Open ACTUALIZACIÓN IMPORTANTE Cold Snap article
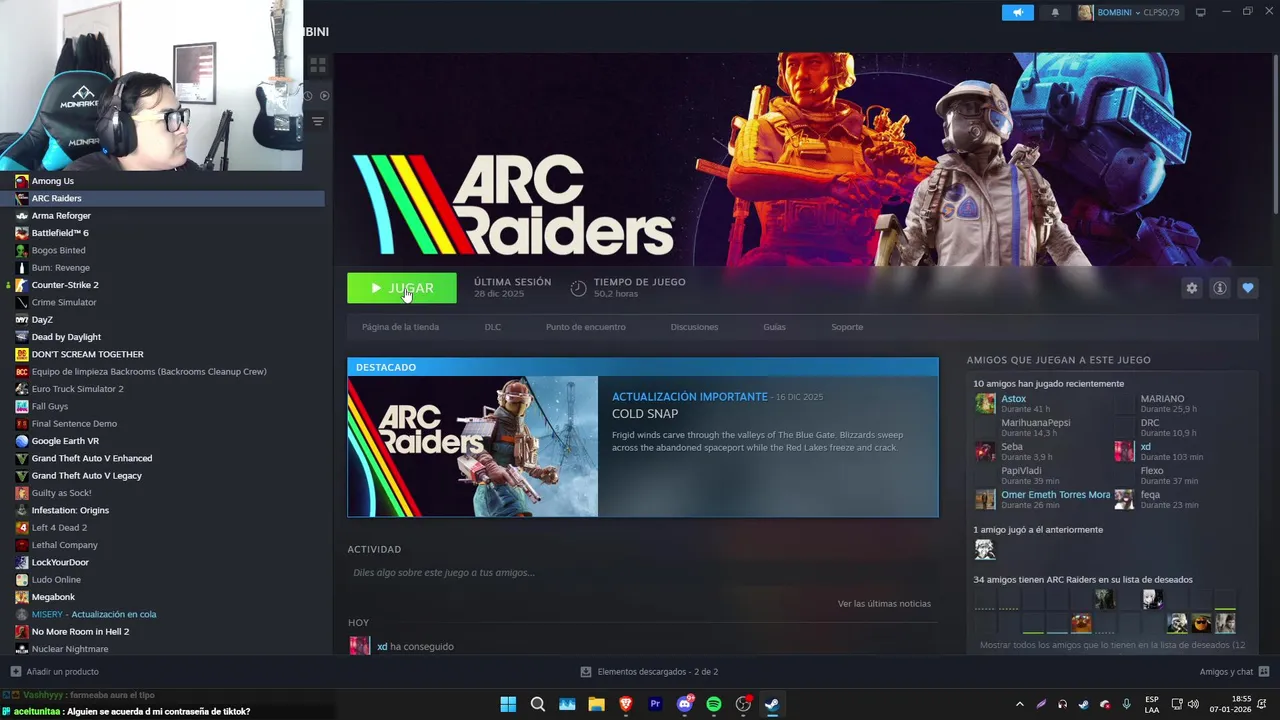Screen dimensions: 1280x720 point(689,397)
